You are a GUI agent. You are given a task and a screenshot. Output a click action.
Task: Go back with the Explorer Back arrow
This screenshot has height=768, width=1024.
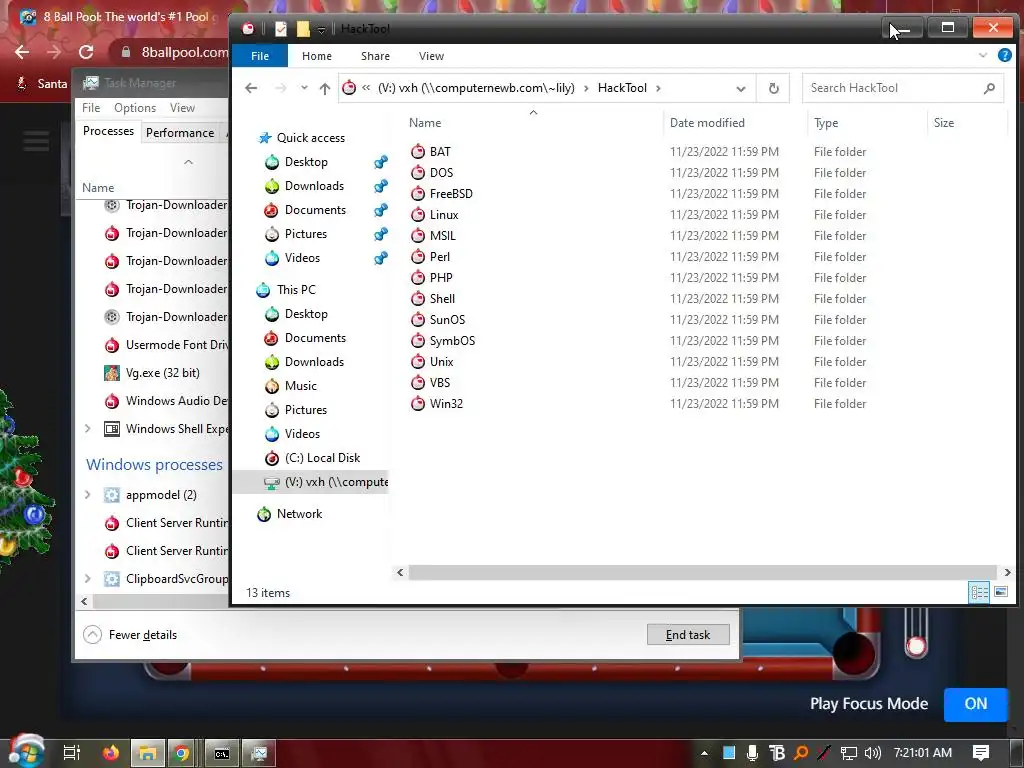click(251, 88)
